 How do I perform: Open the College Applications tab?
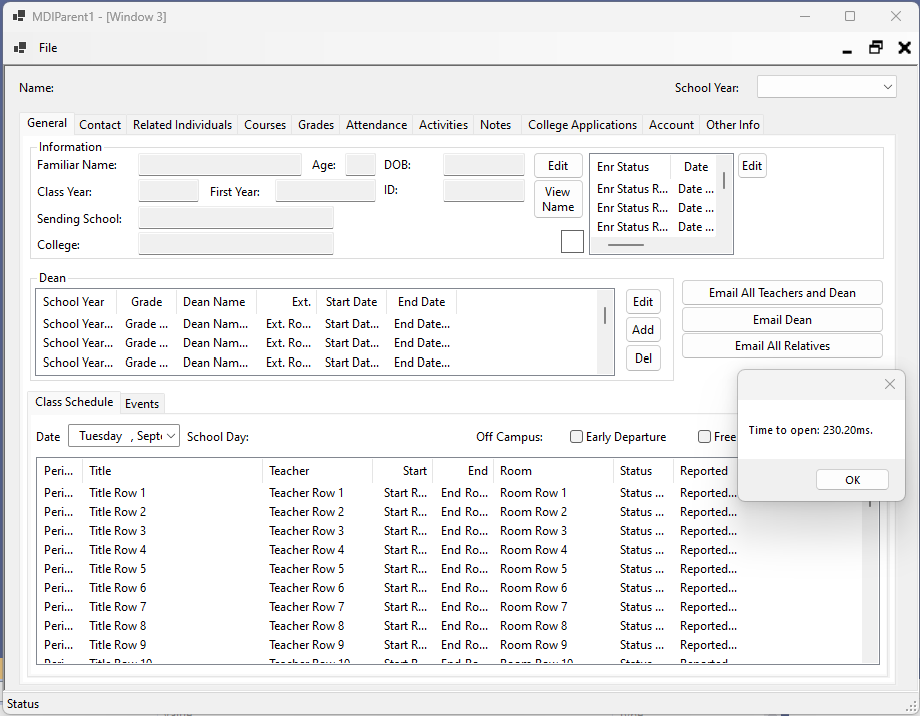582,124
